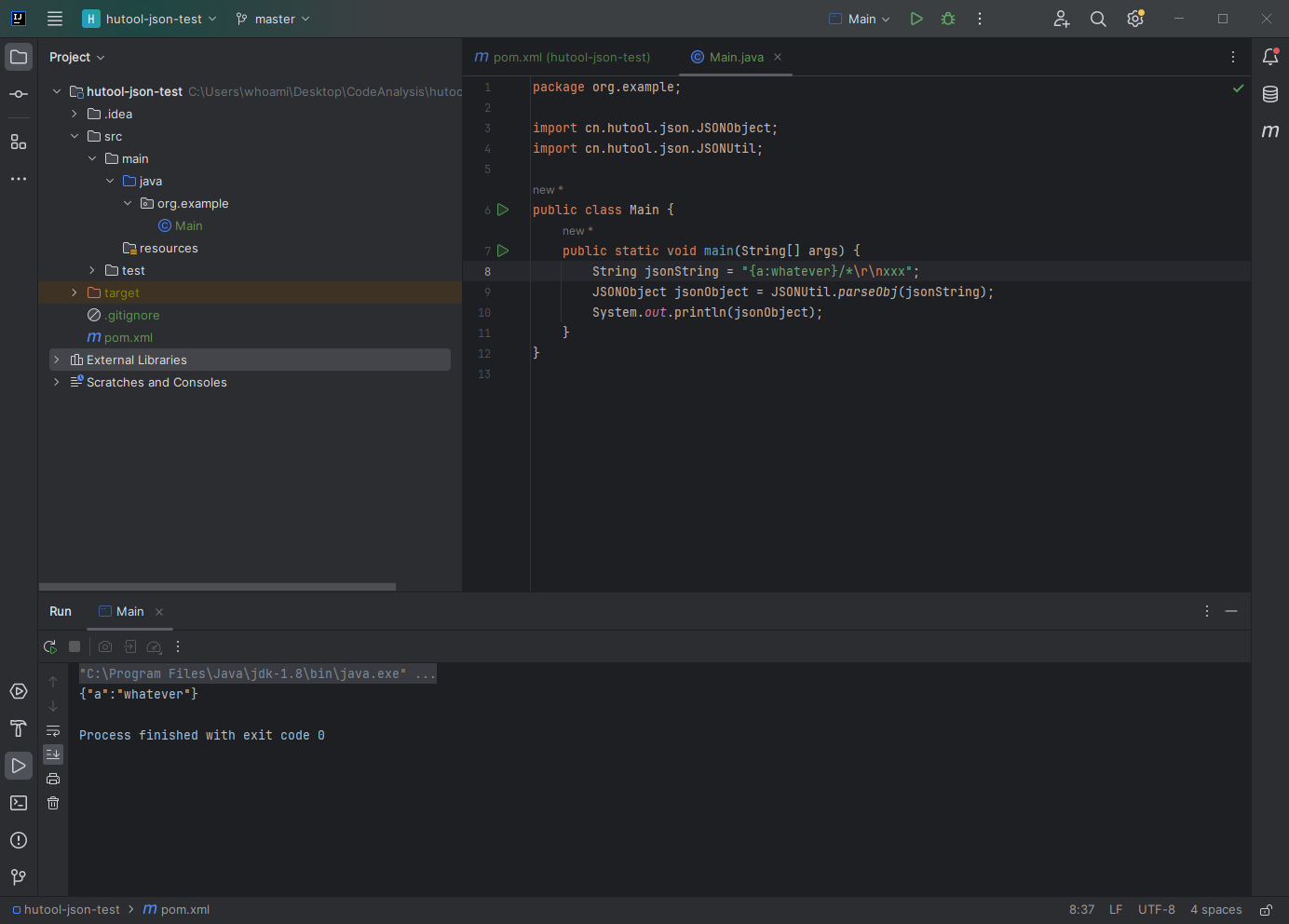1289x924 pixels.
Task: Expand the target folder
Action: click(75, 292)
